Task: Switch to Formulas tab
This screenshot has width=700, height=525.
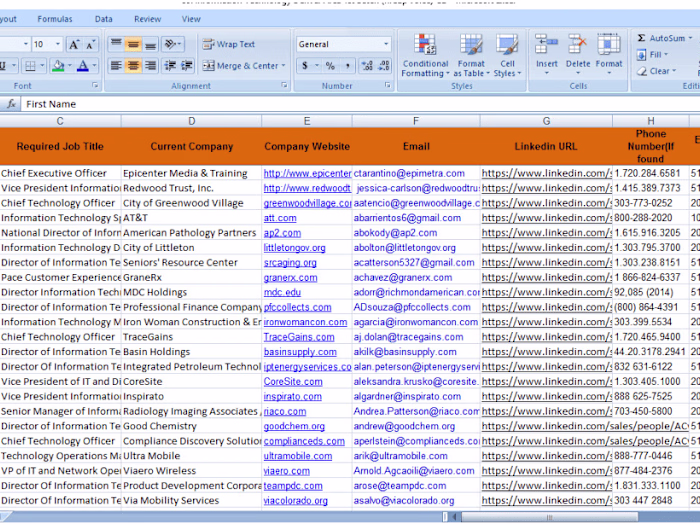Action: tap(54, 19)
